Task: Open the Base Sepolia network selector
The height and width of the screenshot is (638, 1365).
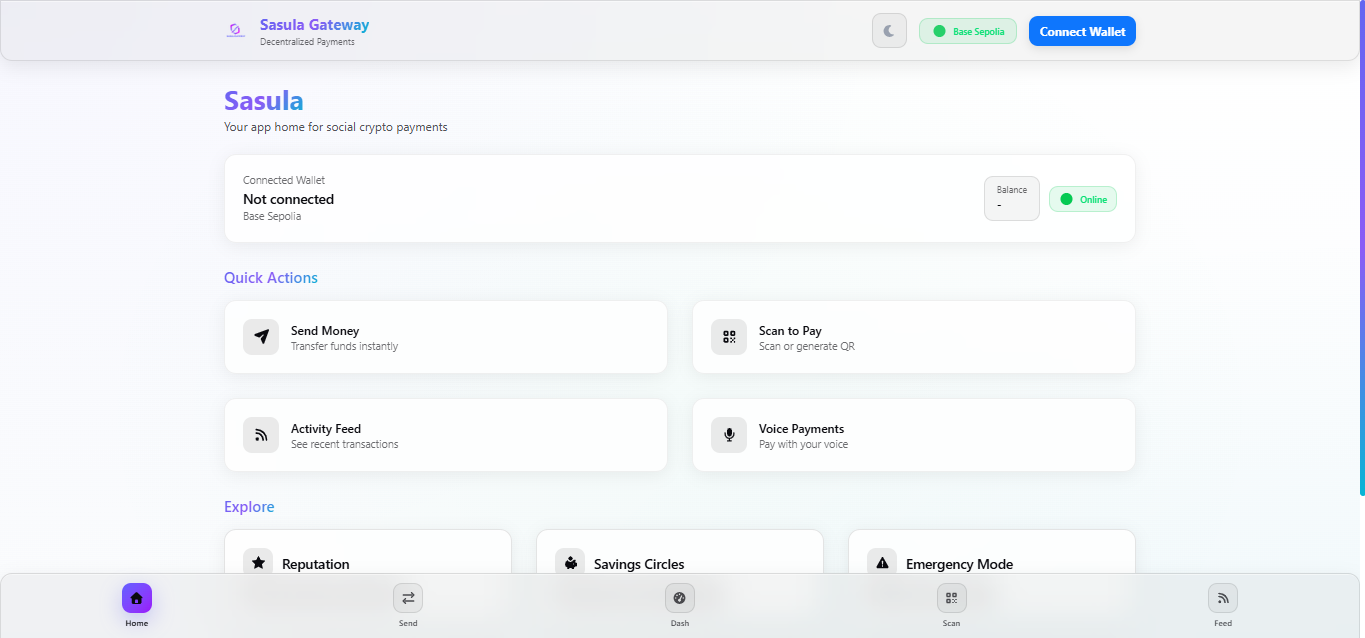Action: click(968, 31)
